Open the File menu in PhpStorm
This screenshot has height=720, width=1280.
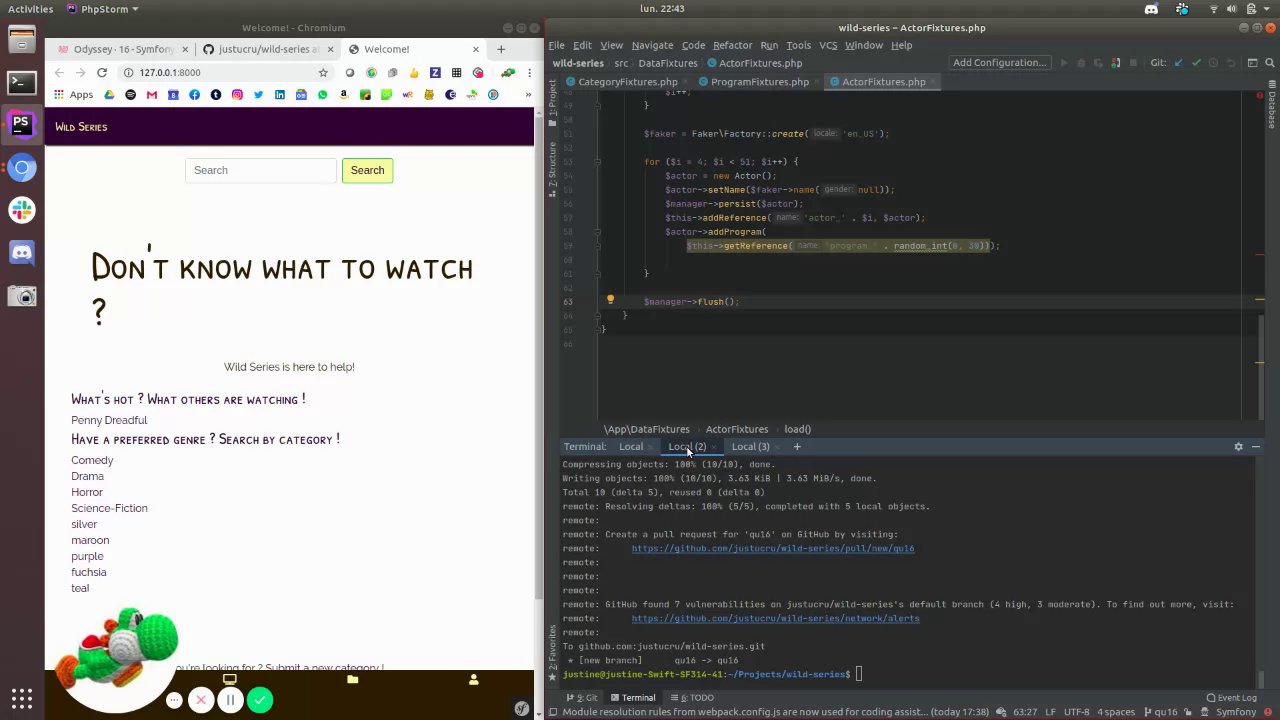point(556,45)
